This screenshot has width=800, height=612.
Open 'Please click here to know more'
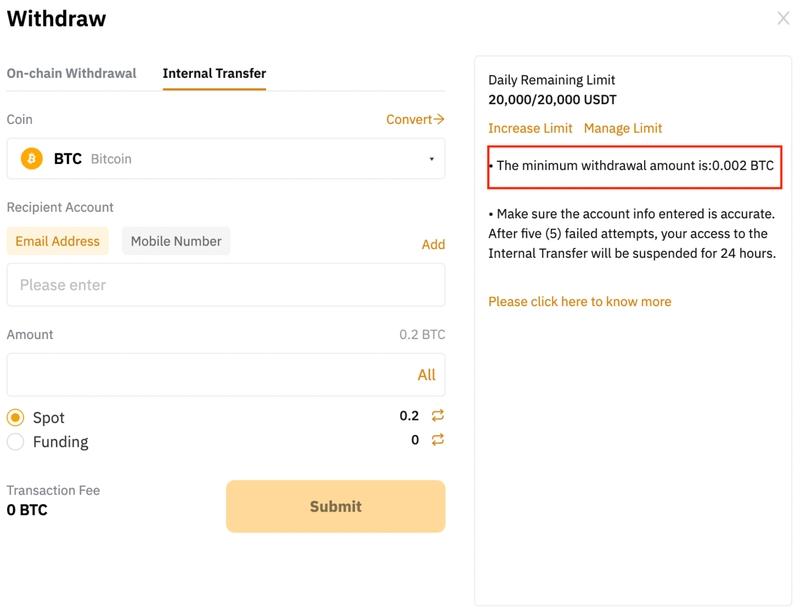579,301
